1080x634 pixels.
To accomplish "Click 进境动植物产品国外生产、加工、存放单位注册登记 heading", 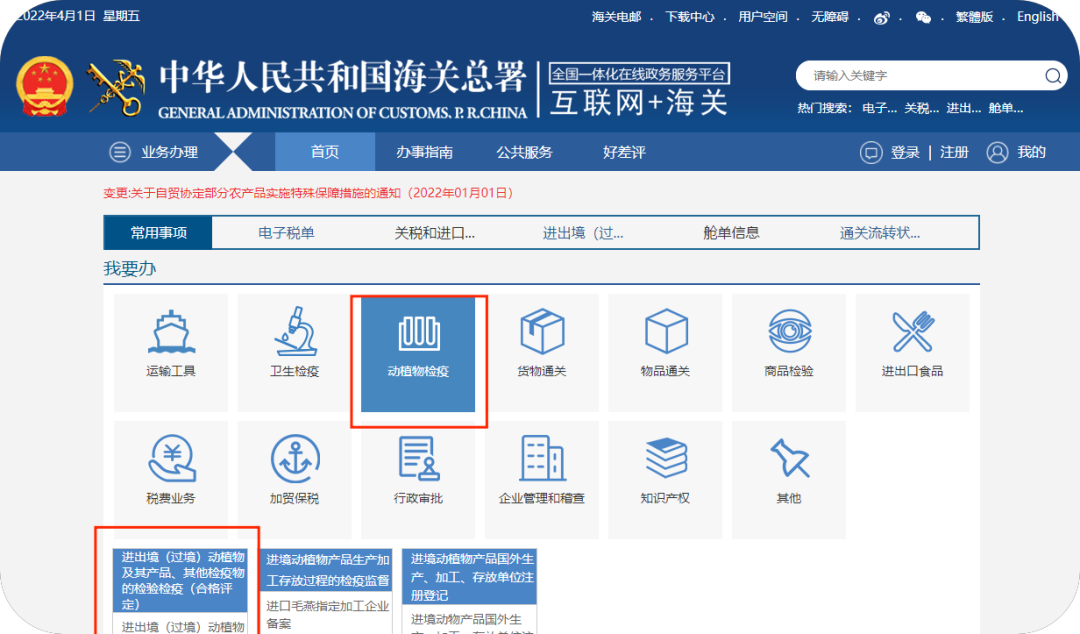I will click(x=470, y=577).
